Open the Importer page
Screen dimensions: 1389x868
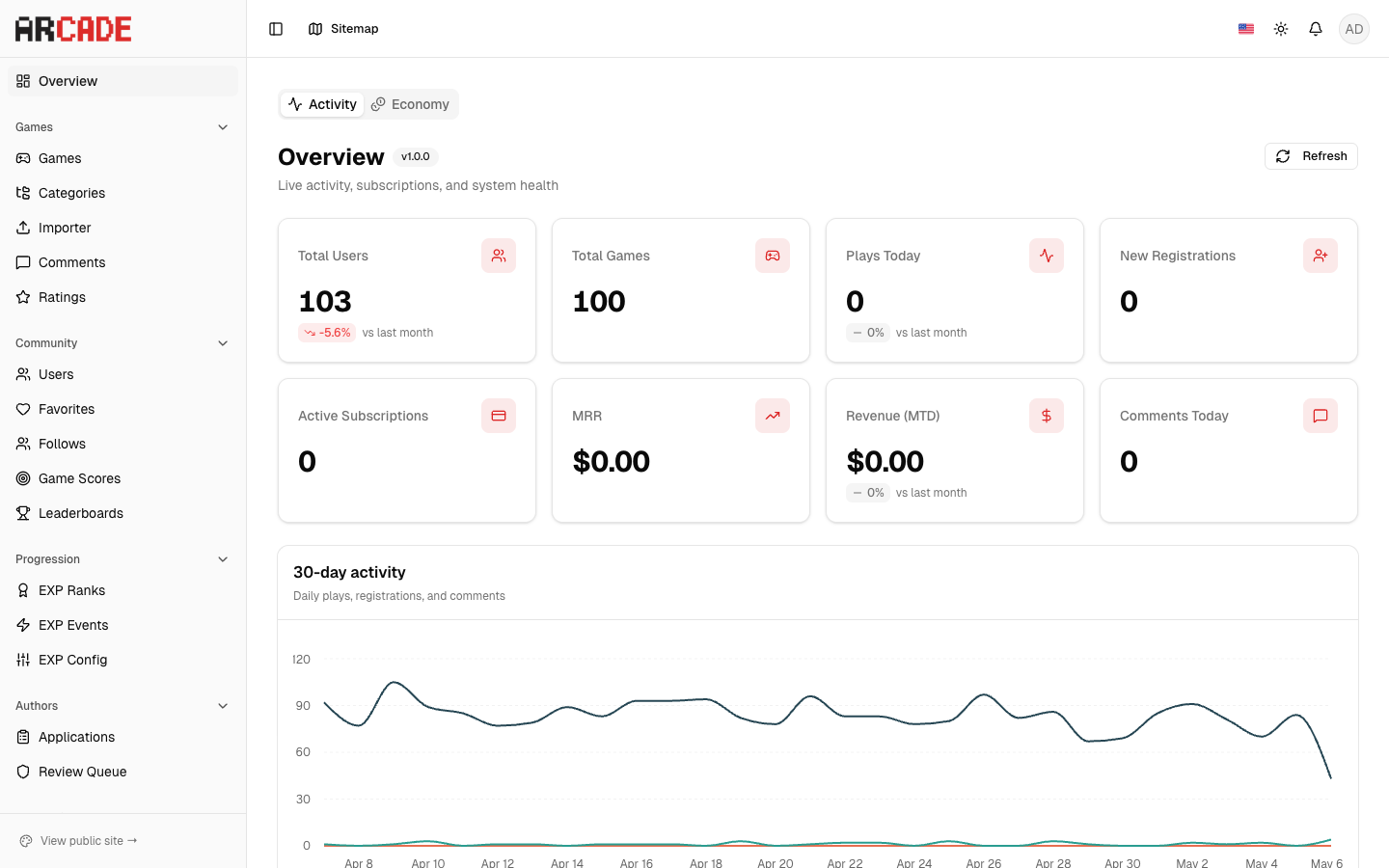123,228
